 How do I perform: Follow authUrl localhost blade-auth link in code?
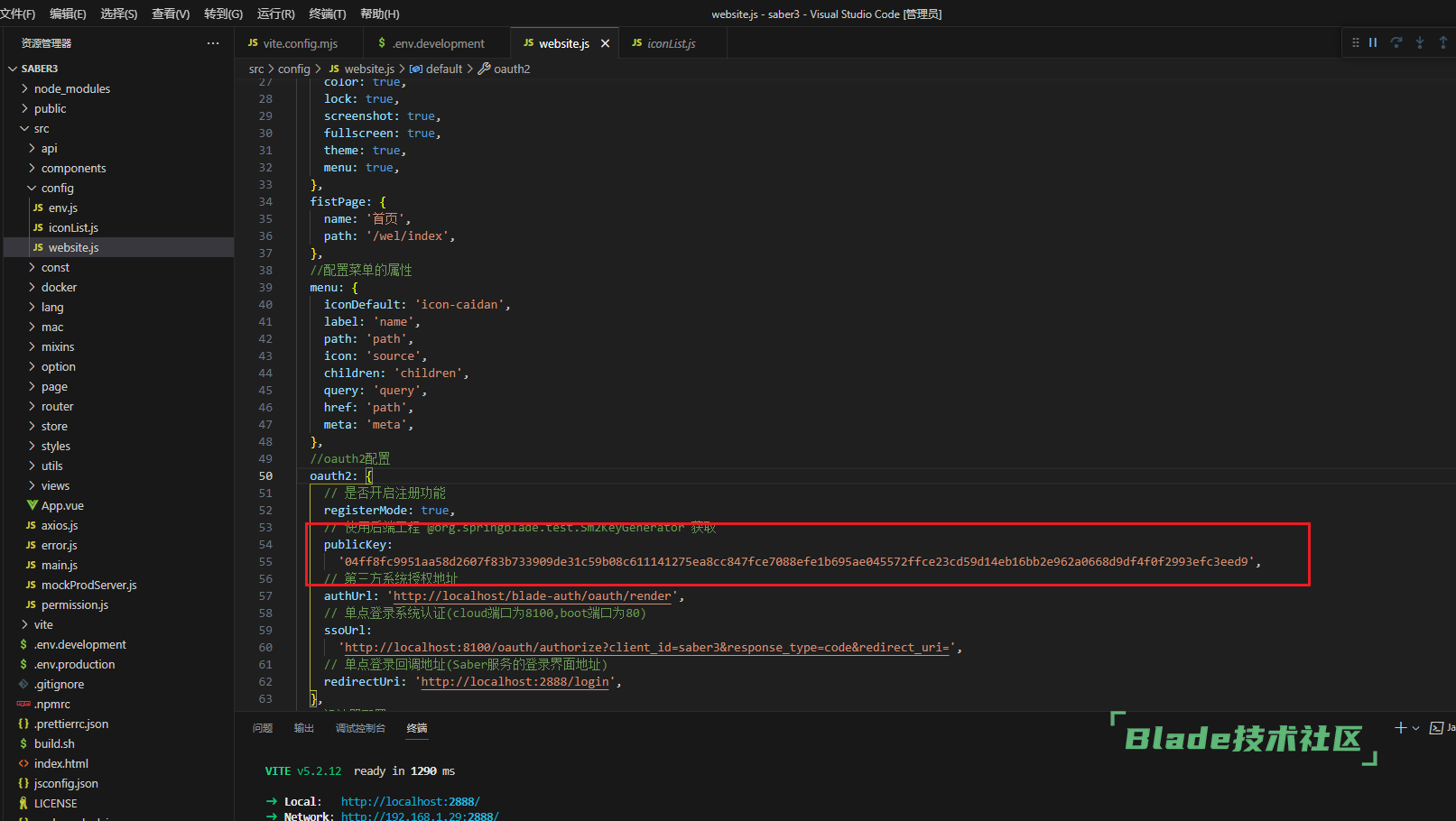pyautogui.click(x=533, y=595)
